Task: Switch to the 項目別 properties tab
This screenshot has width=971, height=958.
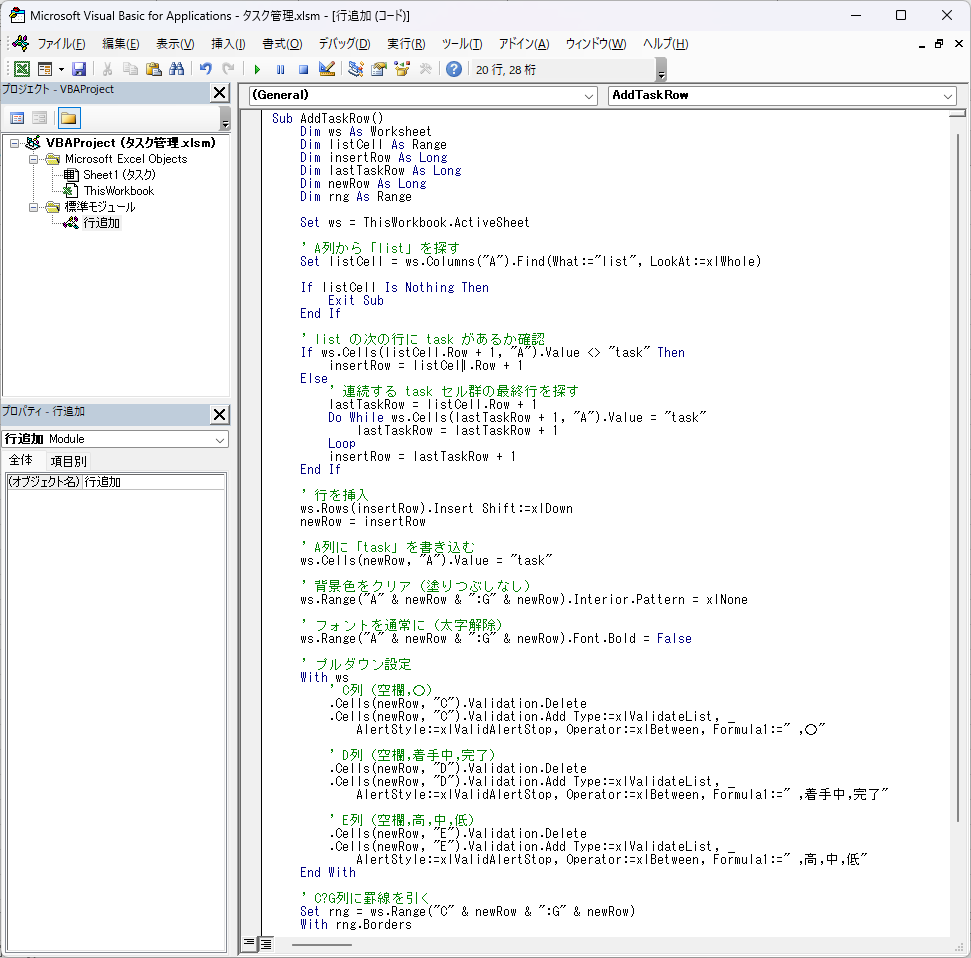Action: coord(69,461)
